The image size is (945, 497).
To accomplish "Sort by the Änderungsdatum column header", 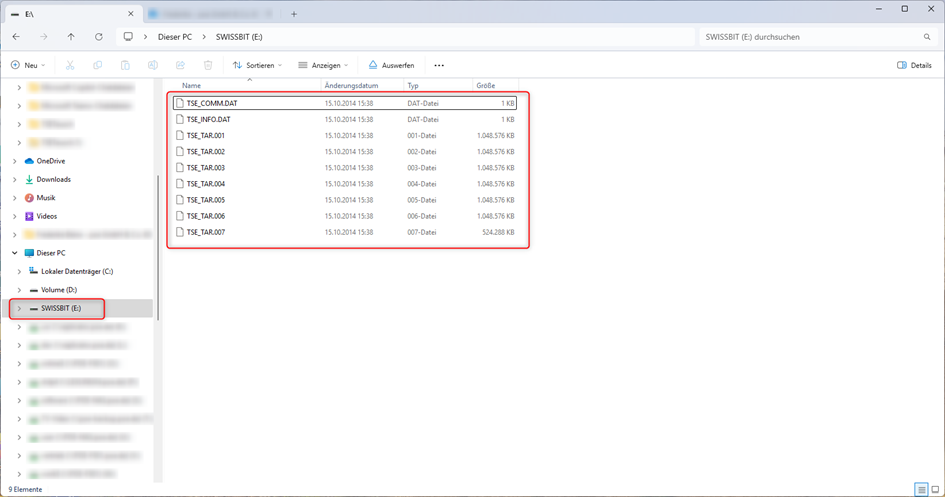I will point(351,86).
